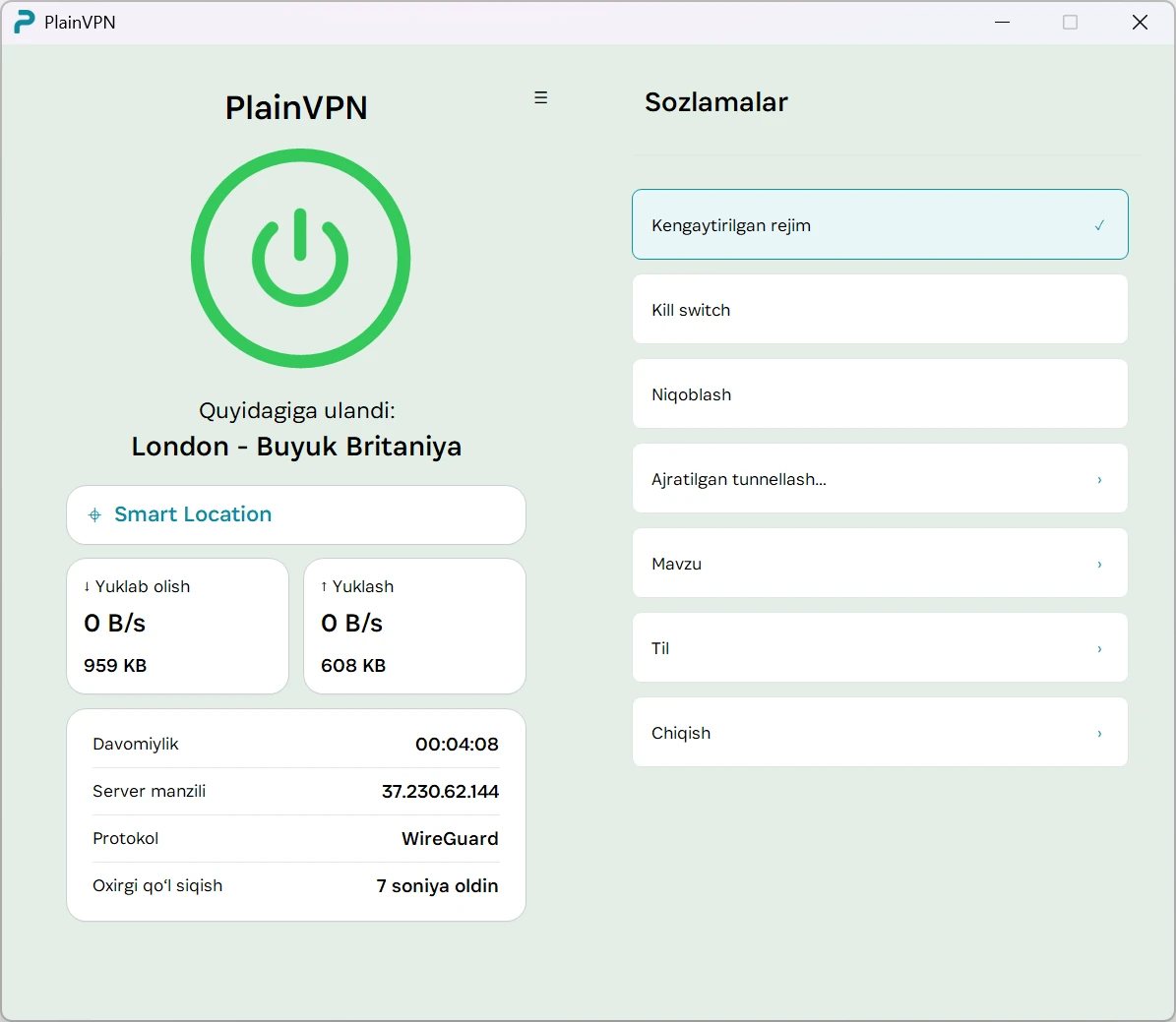Click the Server manzili label

click(150, 791)
